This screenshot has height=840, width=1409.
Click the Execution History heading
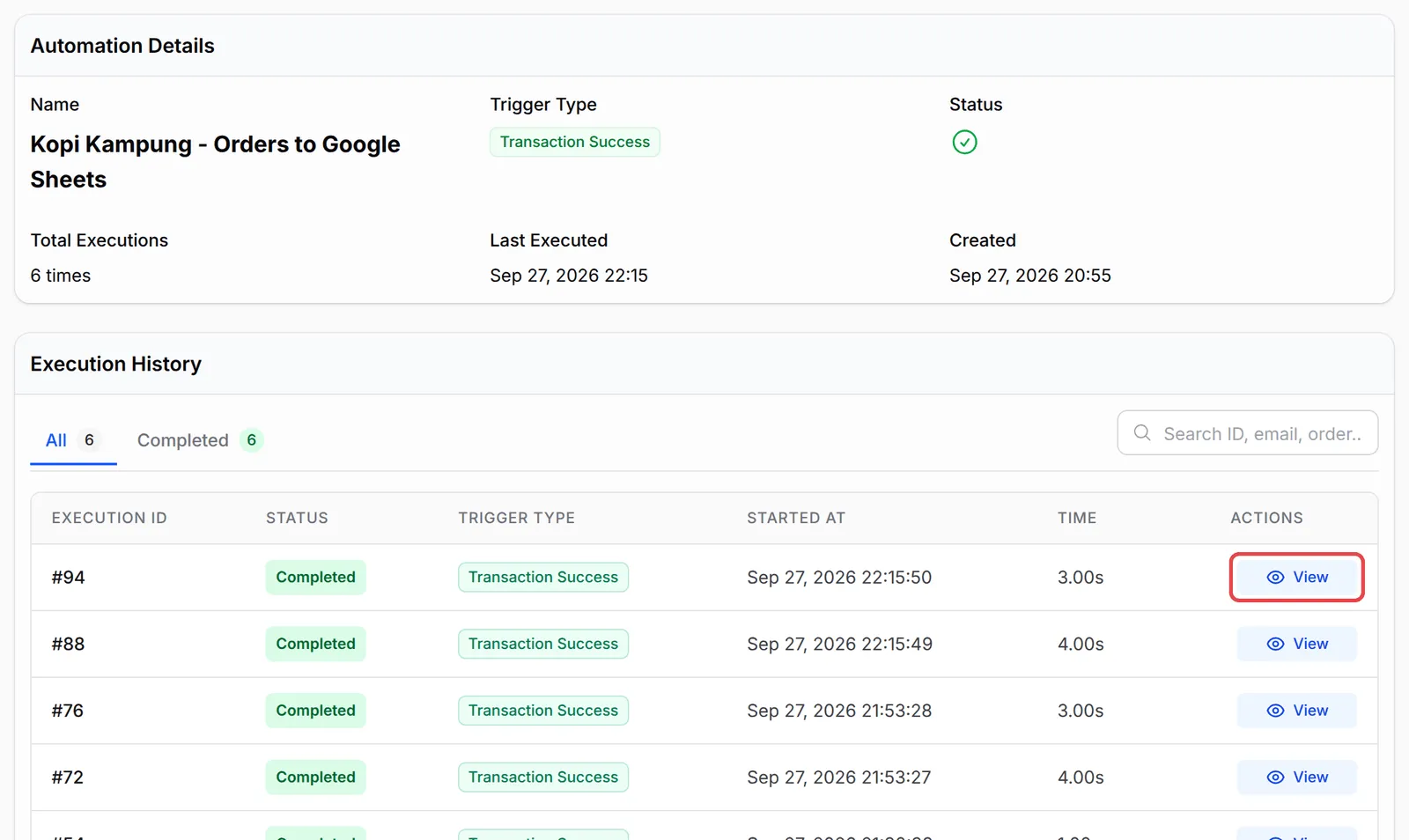click(x=116, y=364)
